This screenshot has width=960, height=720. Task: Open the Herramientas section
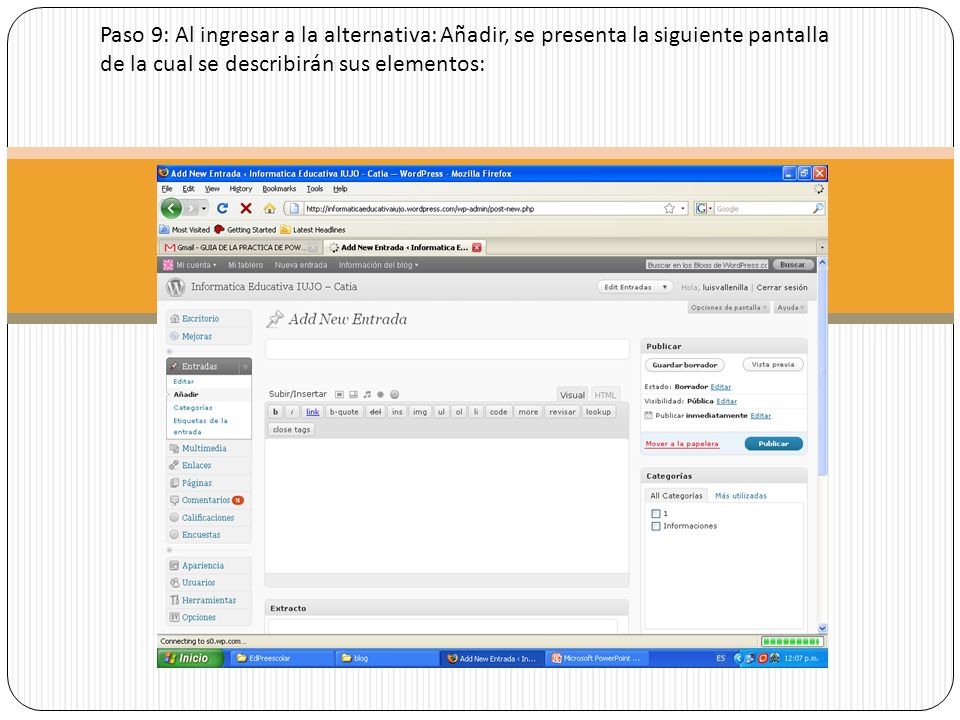[x=209, y=600]
